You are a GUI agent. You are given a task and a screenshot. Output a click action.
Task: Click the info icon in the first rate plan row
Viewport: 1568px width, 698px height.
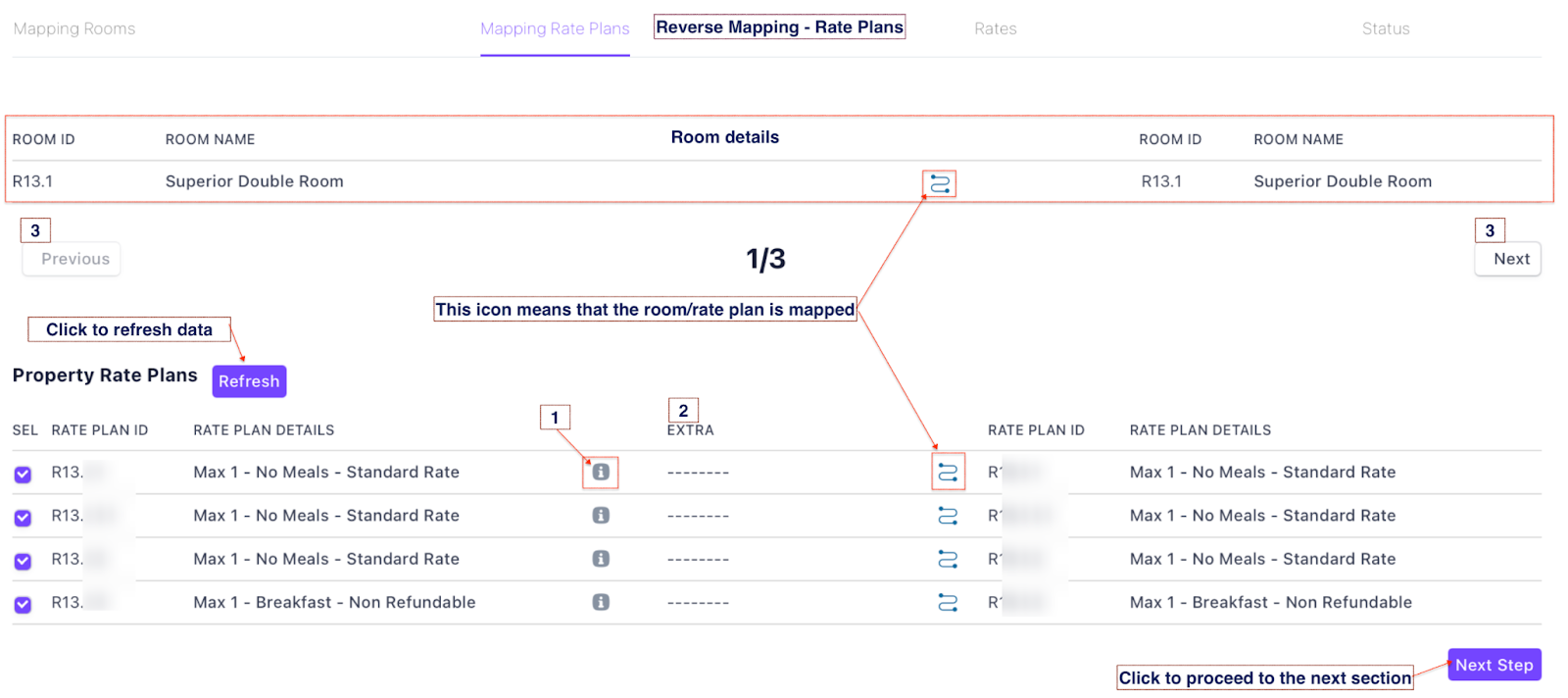(601, 473)
